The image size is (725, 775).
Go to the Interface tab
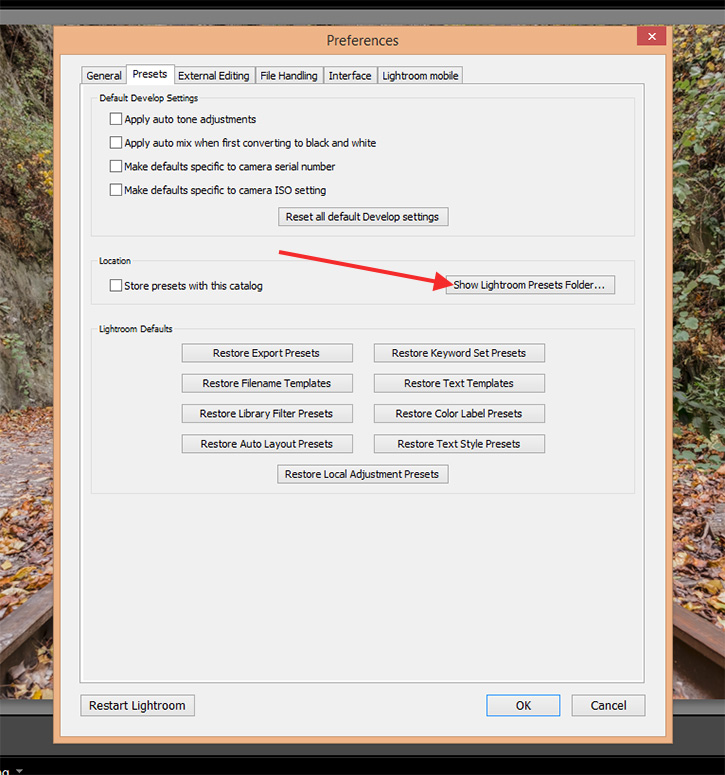click(350, 76)
